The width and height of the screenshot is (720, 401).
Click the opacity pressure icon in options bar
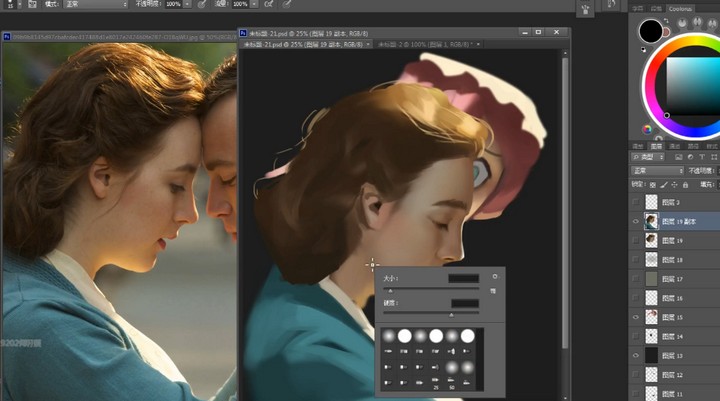point(201,4)
